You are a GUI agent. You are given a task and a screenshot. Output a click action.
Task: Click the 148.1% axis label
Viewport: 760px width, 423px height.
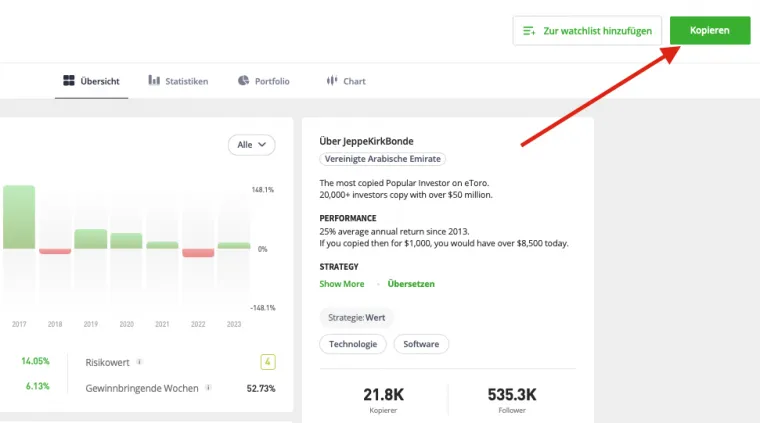pyautogui.click(x=263, y=189)
